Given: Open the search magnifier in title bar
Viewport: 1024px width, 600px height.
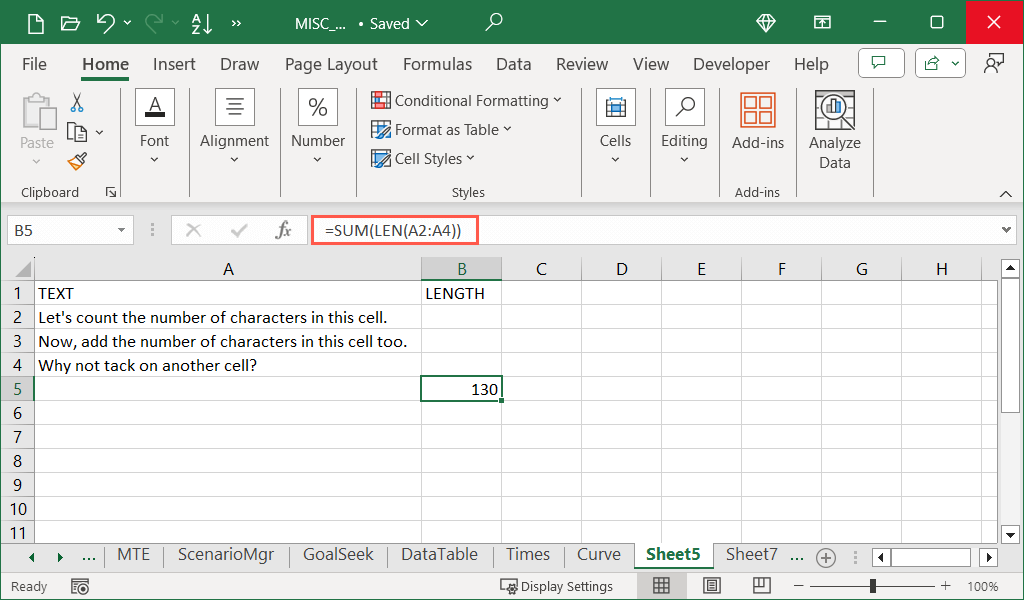Looking at the screenshot, I should tap(494, 22).
